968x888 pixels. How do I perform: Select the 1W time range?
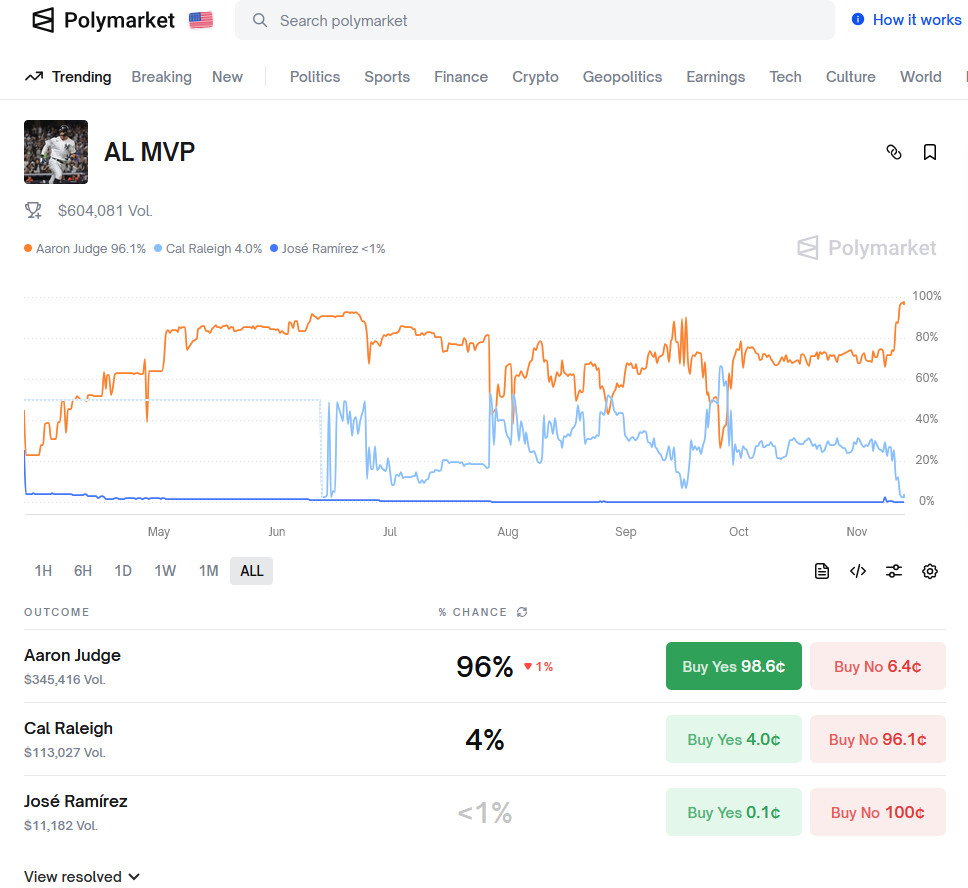165,571
